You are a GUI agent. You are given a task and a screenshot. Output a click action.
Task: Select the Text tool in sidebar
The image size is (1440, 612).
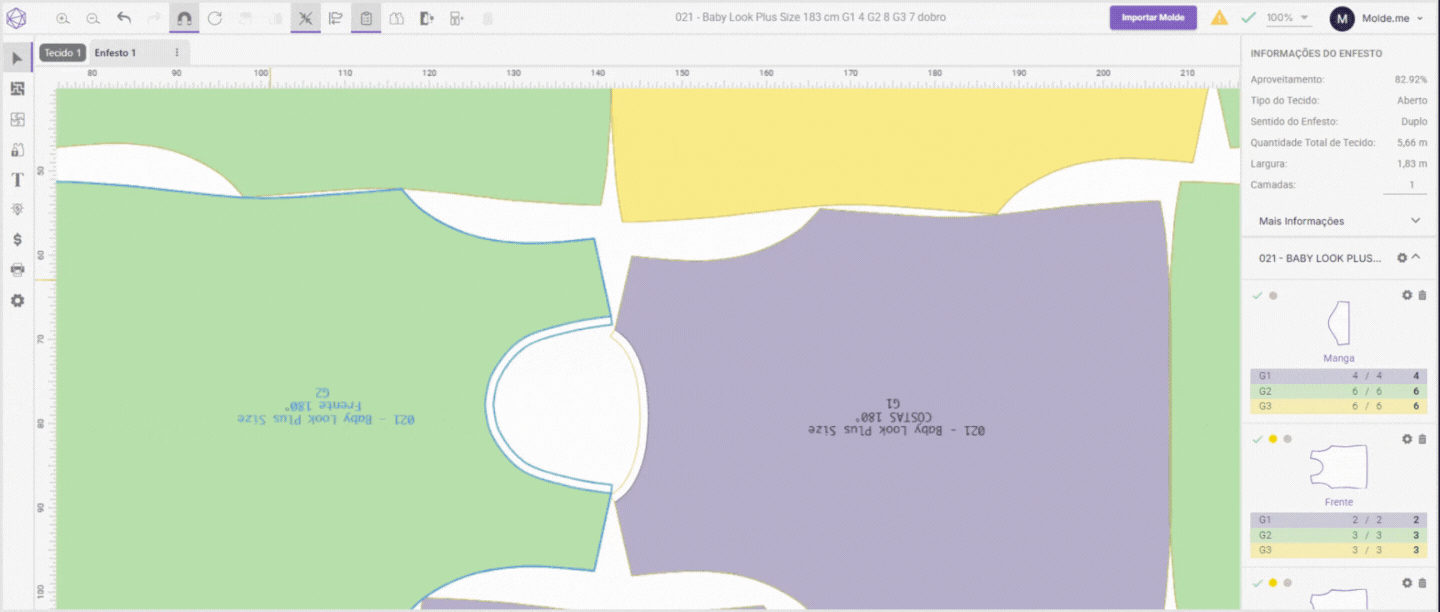[17, 180]
